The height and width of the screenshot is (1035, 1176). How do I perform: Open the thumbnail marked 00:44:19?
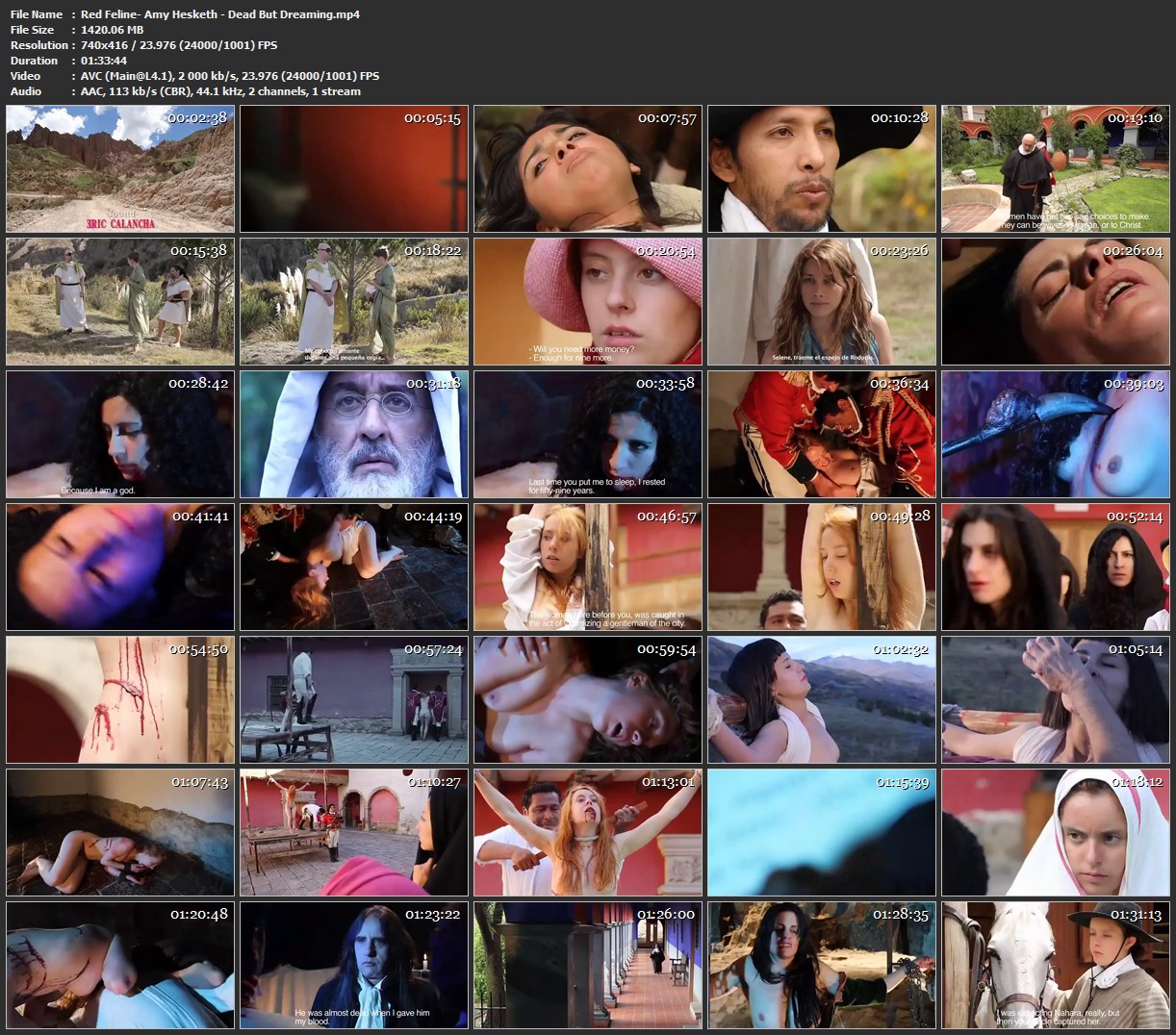point(354,568)
